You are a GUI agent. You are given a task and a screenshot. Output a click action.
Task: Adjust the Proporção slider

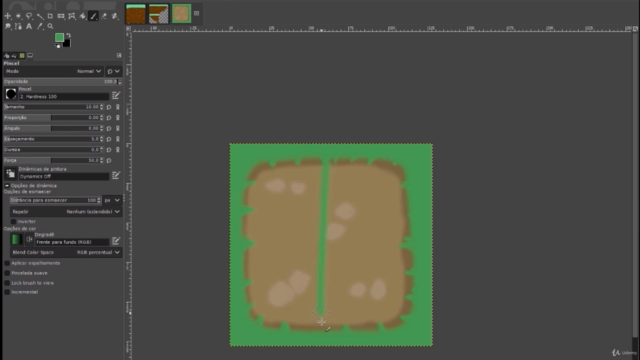[x=54, y=118]
